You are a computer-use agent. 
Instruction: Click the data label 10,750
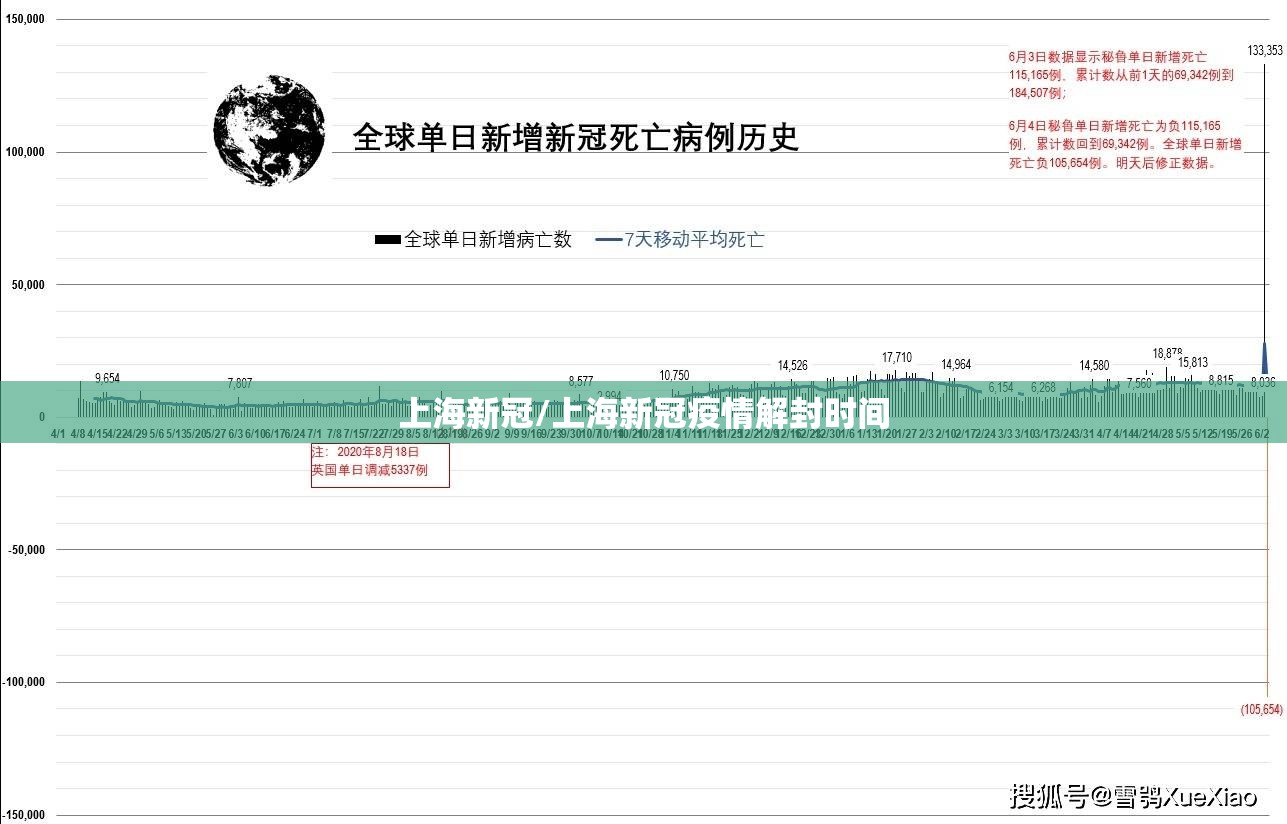click(x=674, y=376)
